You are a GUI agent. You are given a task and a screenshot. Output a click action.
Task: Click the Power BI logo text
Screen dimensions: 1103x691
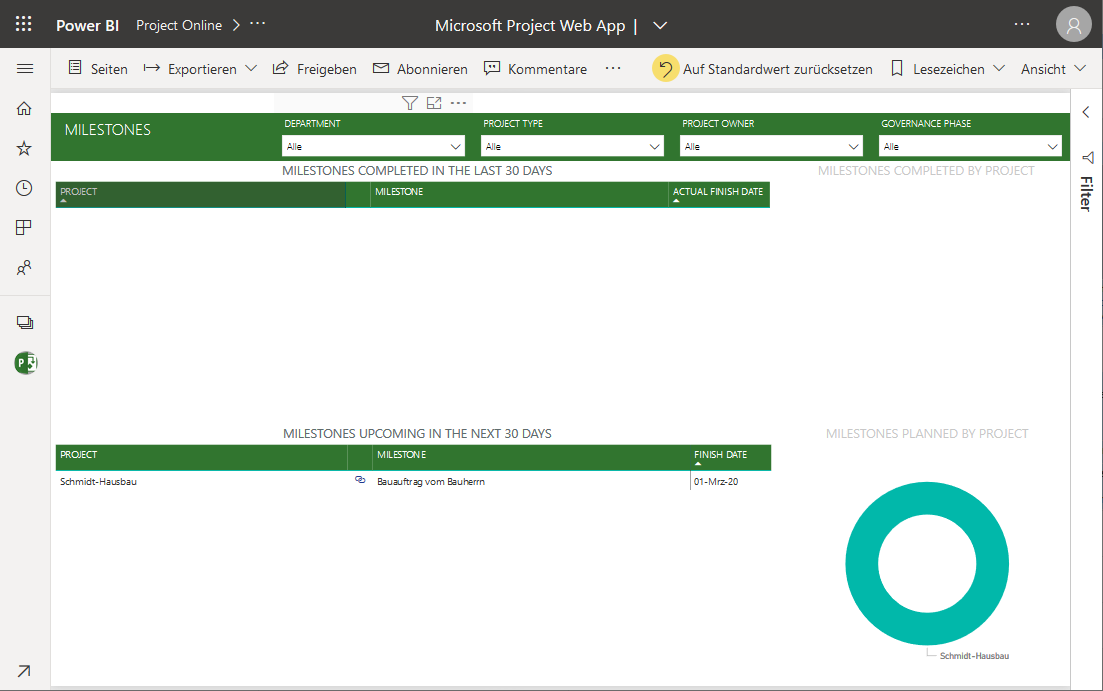pyautogui.click(x=87, y=25)
